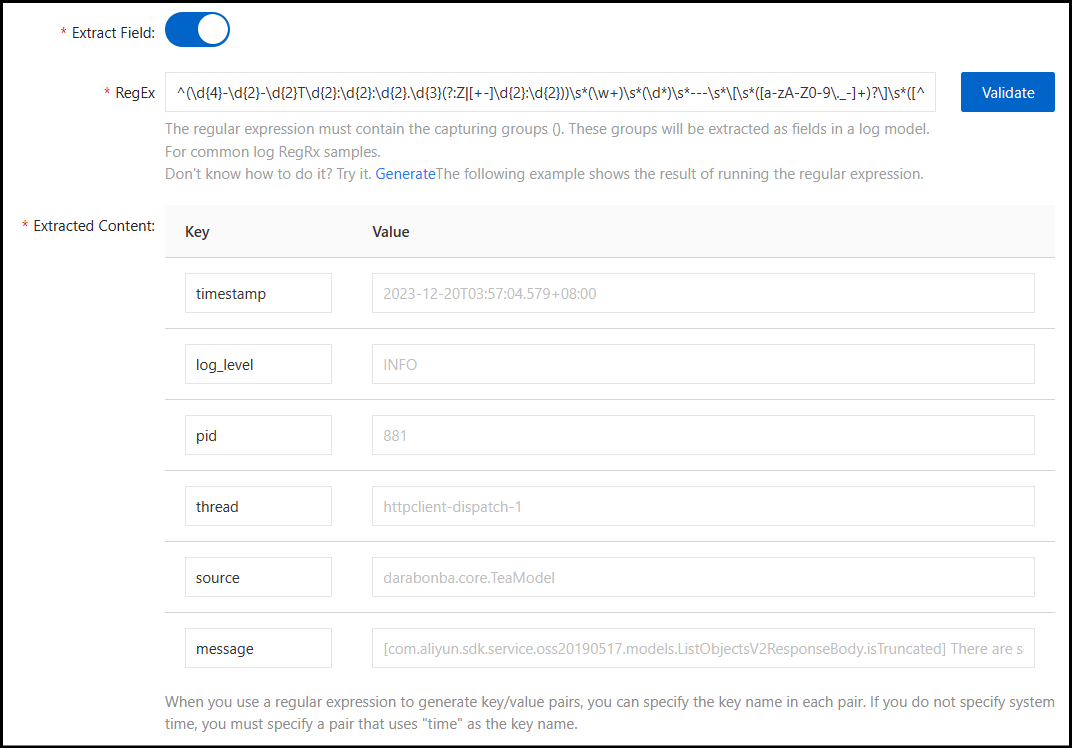Click the httpclient-dispatch-1 value field
The image size is (1072, 748).
[x=703, y=507]
